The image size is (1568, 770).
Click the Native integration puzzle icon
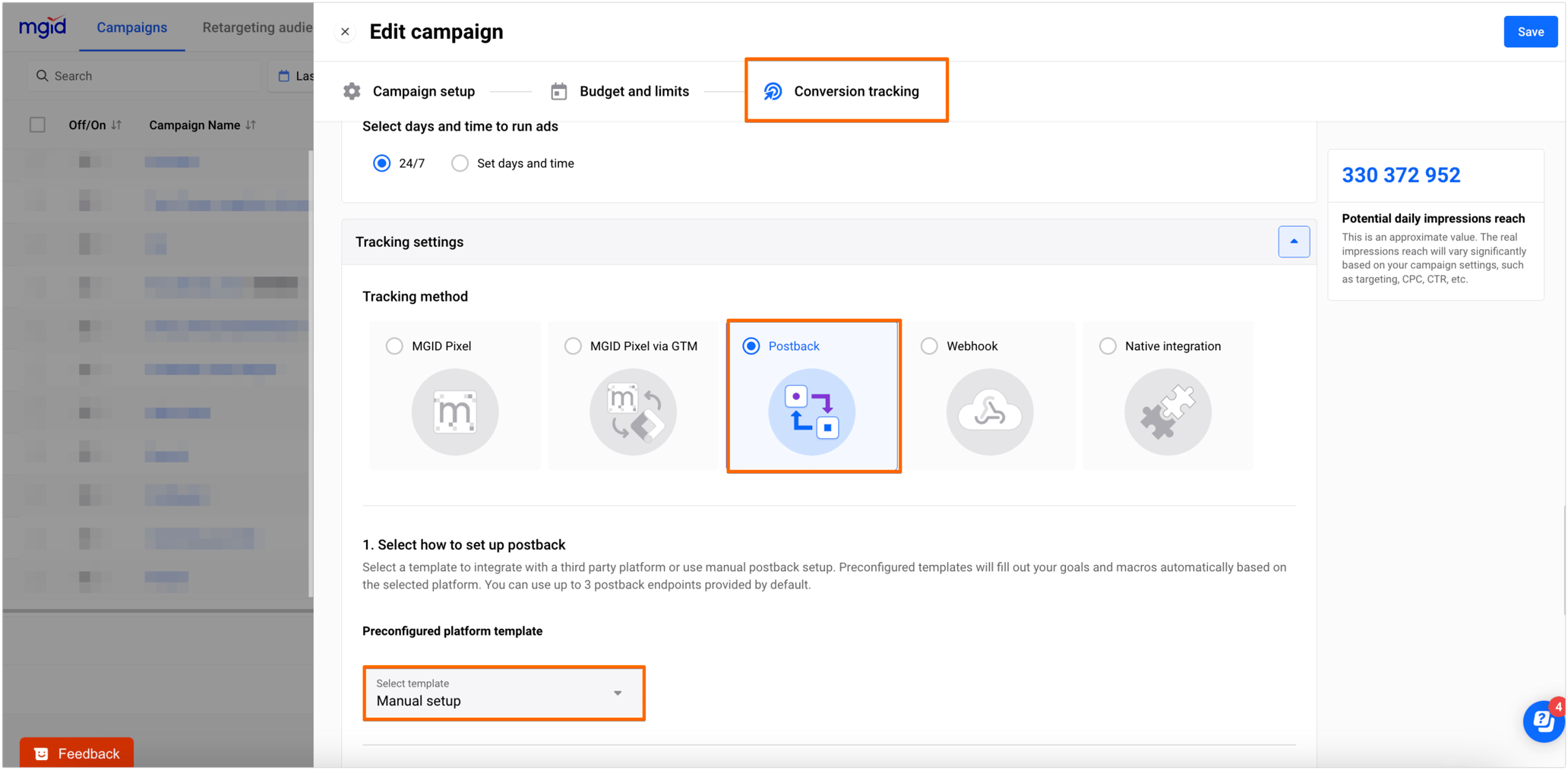1167,412
